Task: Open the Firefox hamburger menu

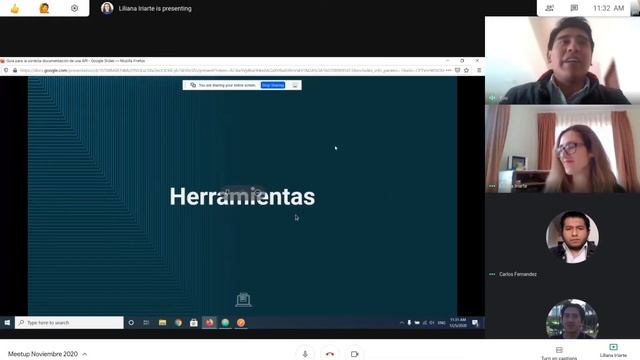Action: (x=479, y=71)
